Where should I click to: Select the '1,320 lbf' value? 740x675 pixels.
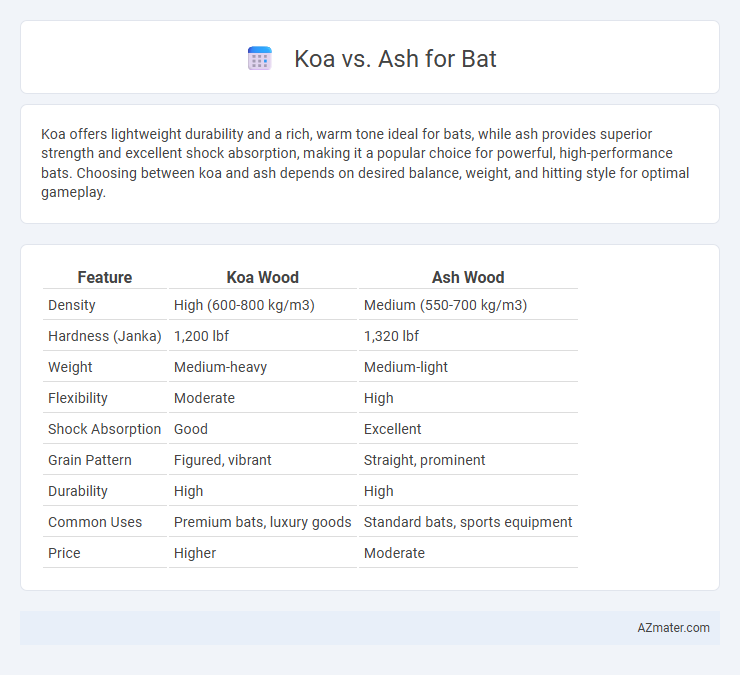click(x=391, y=336)
